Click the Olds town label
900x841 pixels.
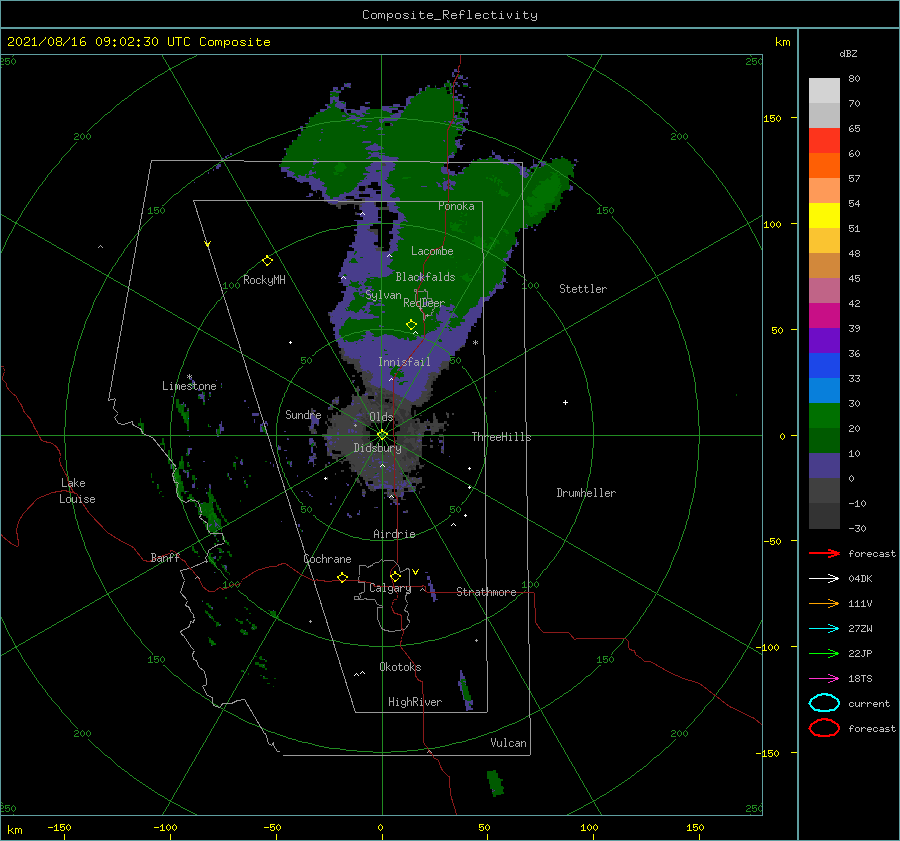381,417
